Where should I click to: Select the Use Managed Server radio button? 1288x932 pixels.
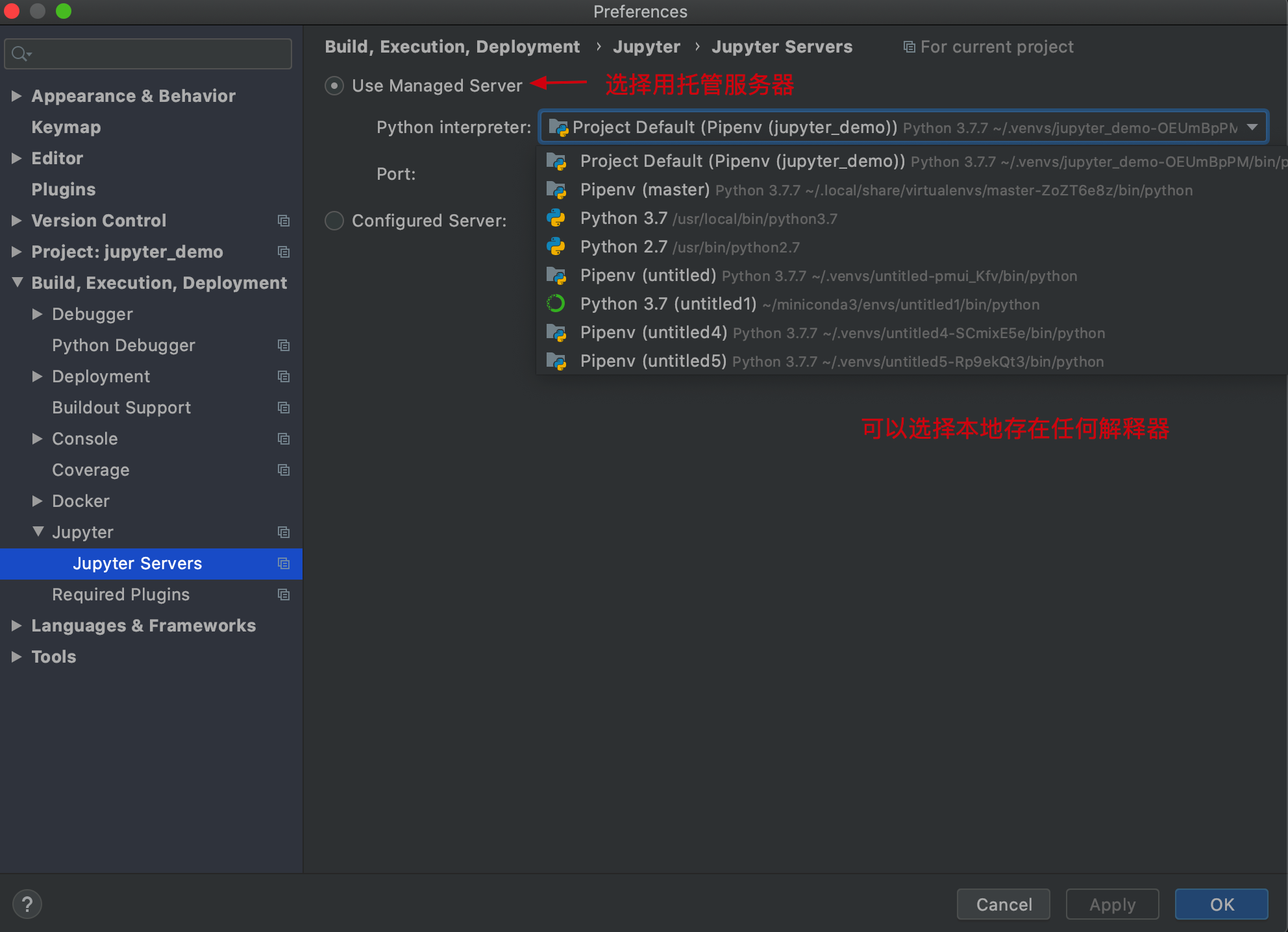pos(334,86)
